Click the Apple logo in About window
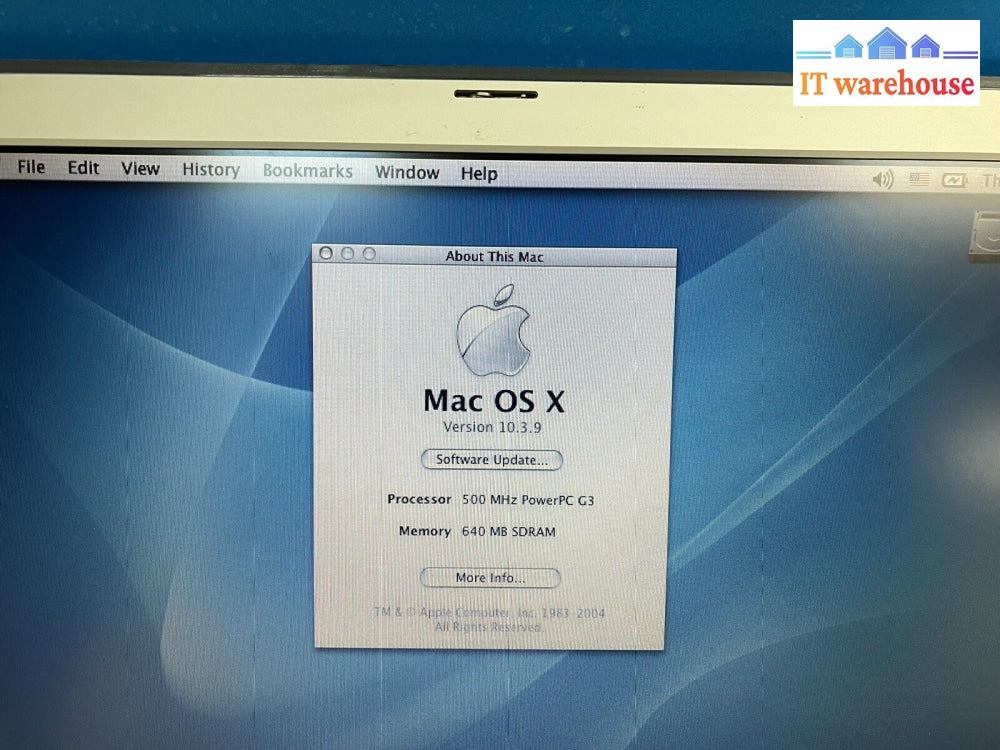 coord(493,330)
